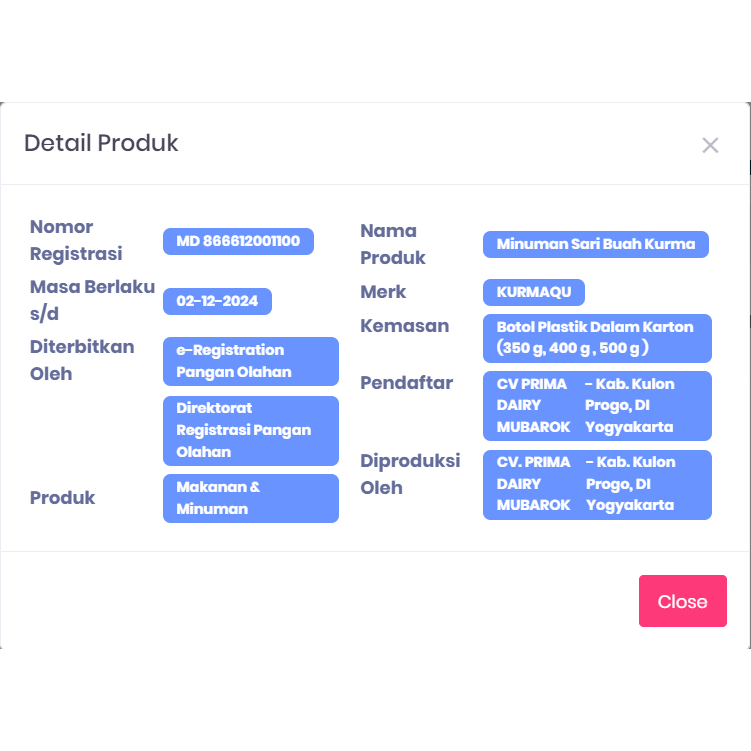The width and height of the screenshot is (751, 751).
Task: Click the 02-12-2024 expiry date badge
Action: pyautogui.click(x=217, y=301)
